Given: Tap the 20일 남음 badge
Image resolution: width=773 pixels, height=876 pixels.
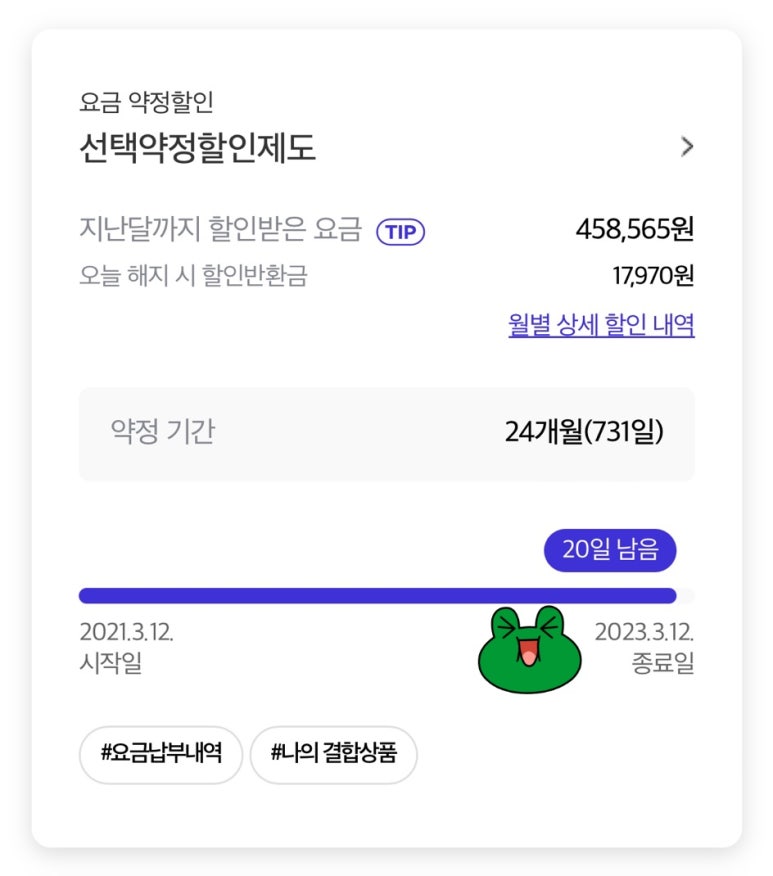Looking at the screenshot, I should tap(610, 550).
